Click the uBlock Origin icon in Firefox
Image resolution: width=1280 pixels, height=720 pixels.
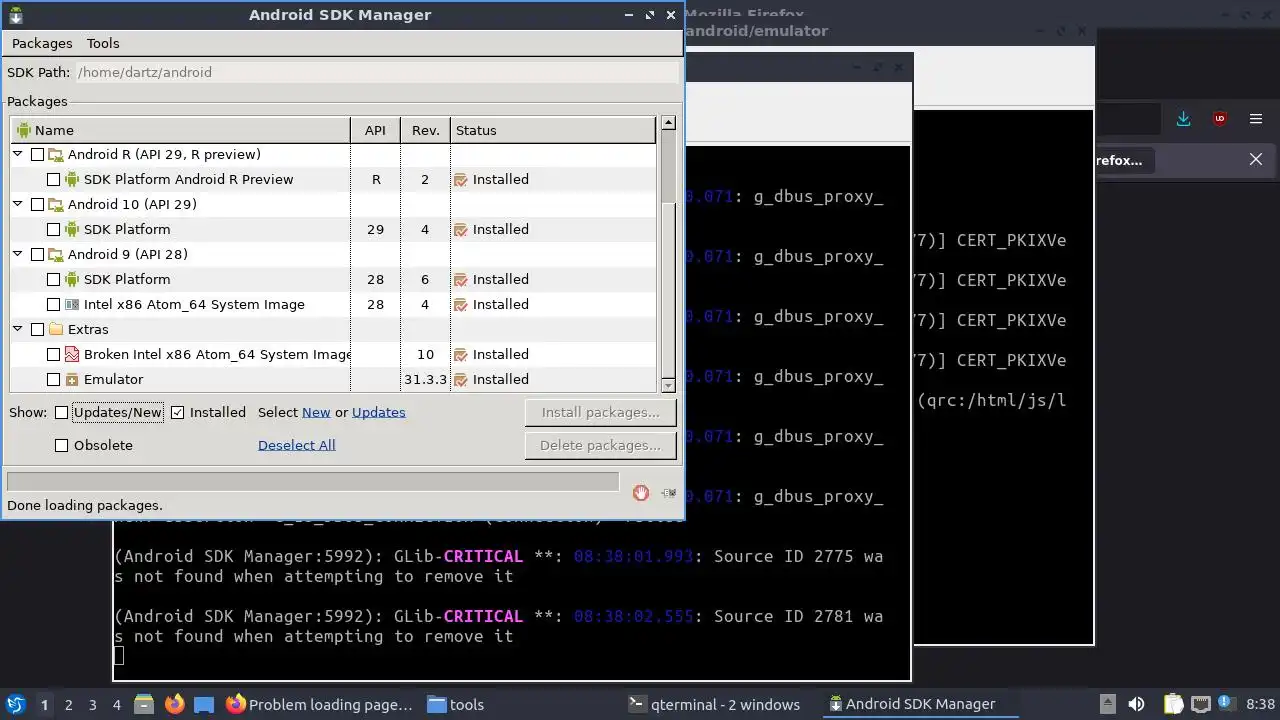pos(1220,119)
